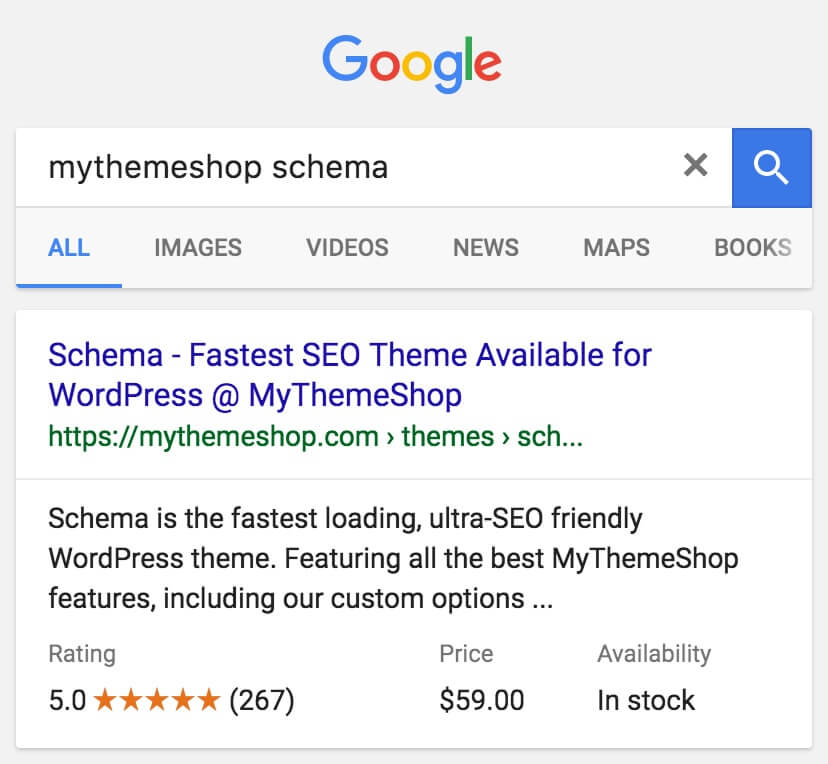Open the BOOKS tab
This screenshot has height=764, width=828.
pos(753,248)
